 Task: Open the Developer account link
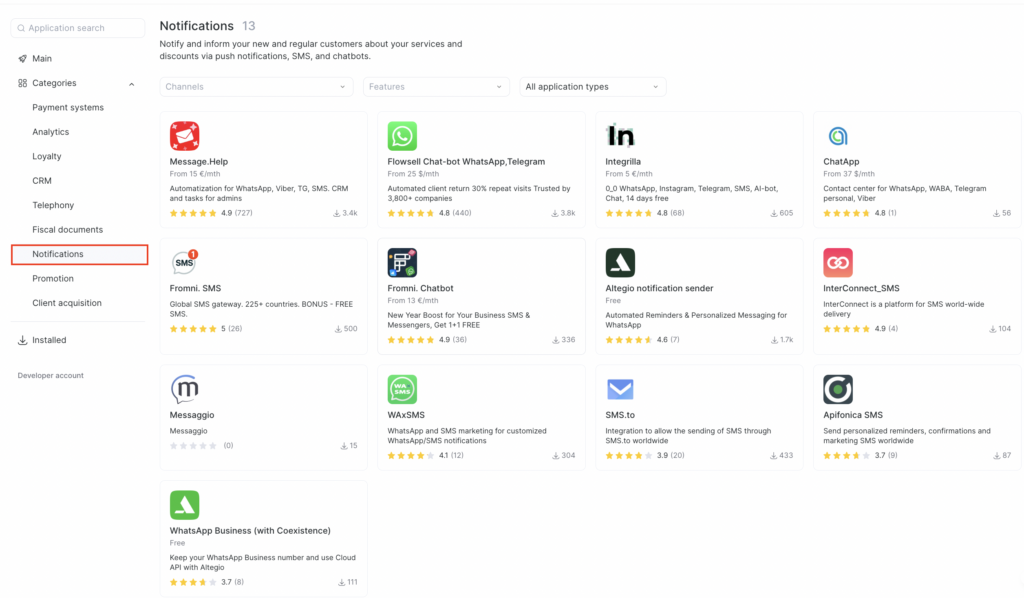[x=51, y=376]
